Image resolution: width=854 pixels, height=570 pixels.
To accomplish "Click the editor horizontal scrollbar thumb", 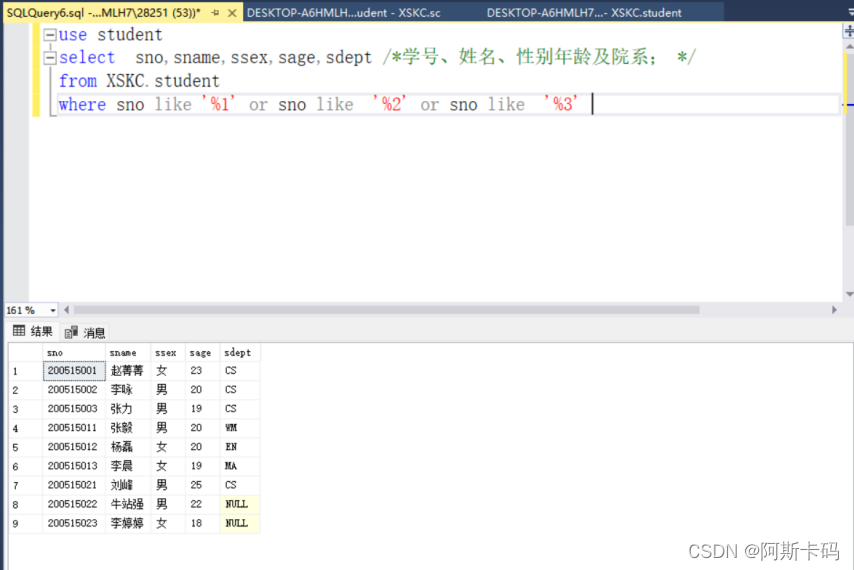I will 387,310.
